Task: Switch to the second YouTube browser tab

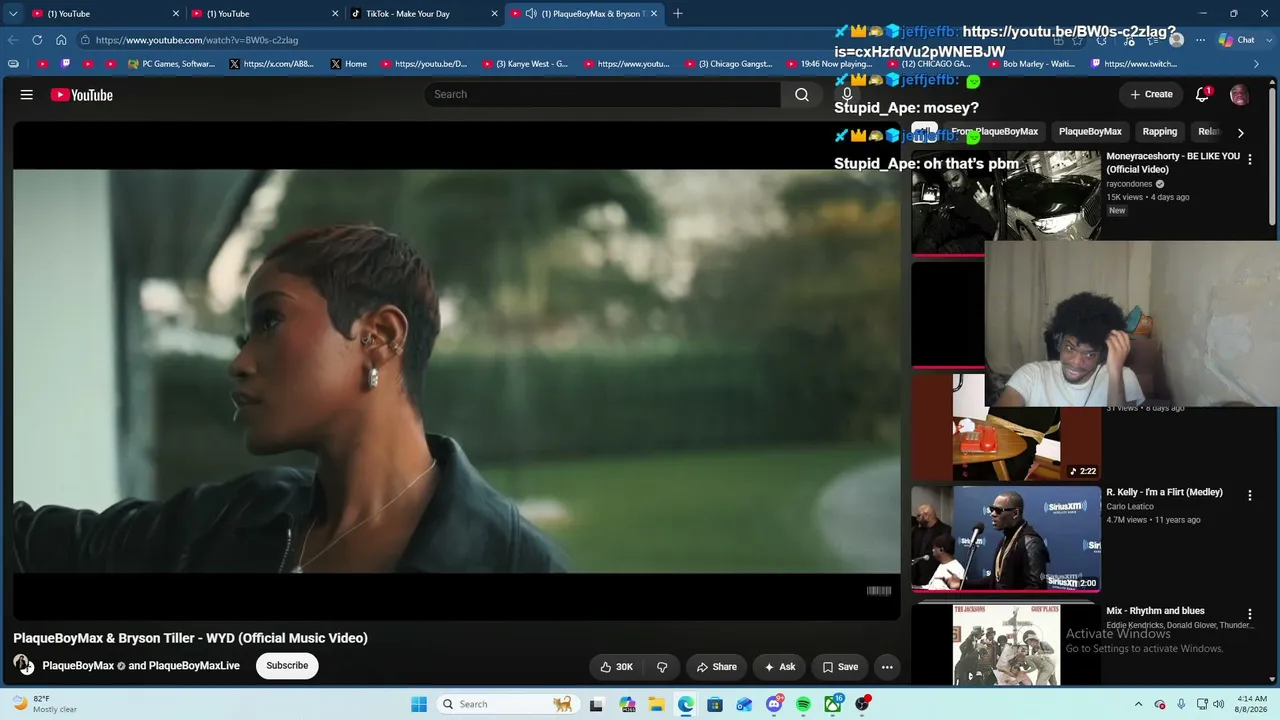Action: click(x=264, y=14)
